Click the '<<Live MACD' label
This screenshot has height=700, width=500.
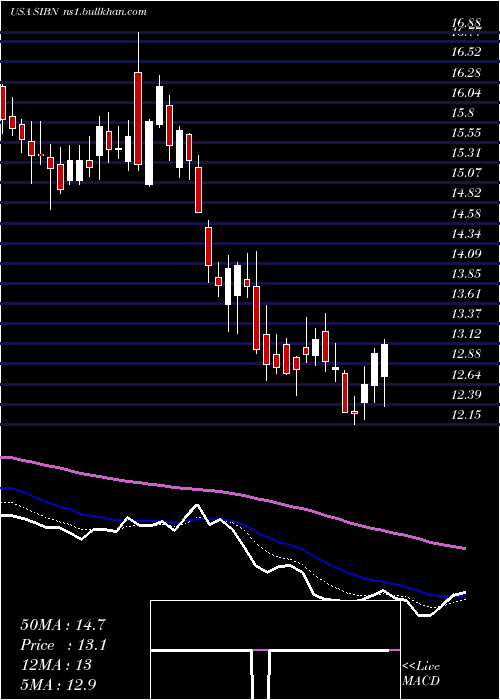[x=421, y=673]
